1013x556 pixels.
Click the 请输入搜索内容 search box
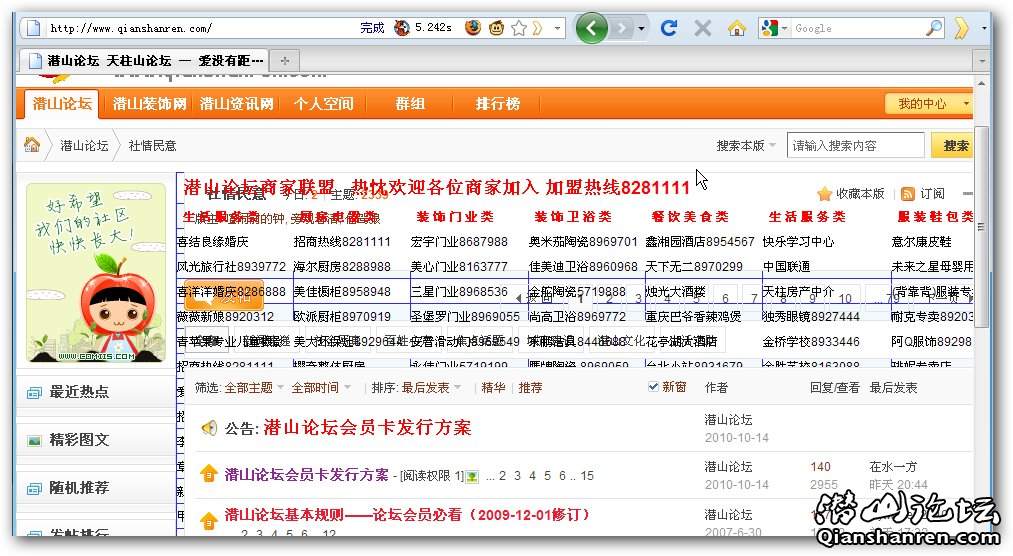click(x=855, y=145)
